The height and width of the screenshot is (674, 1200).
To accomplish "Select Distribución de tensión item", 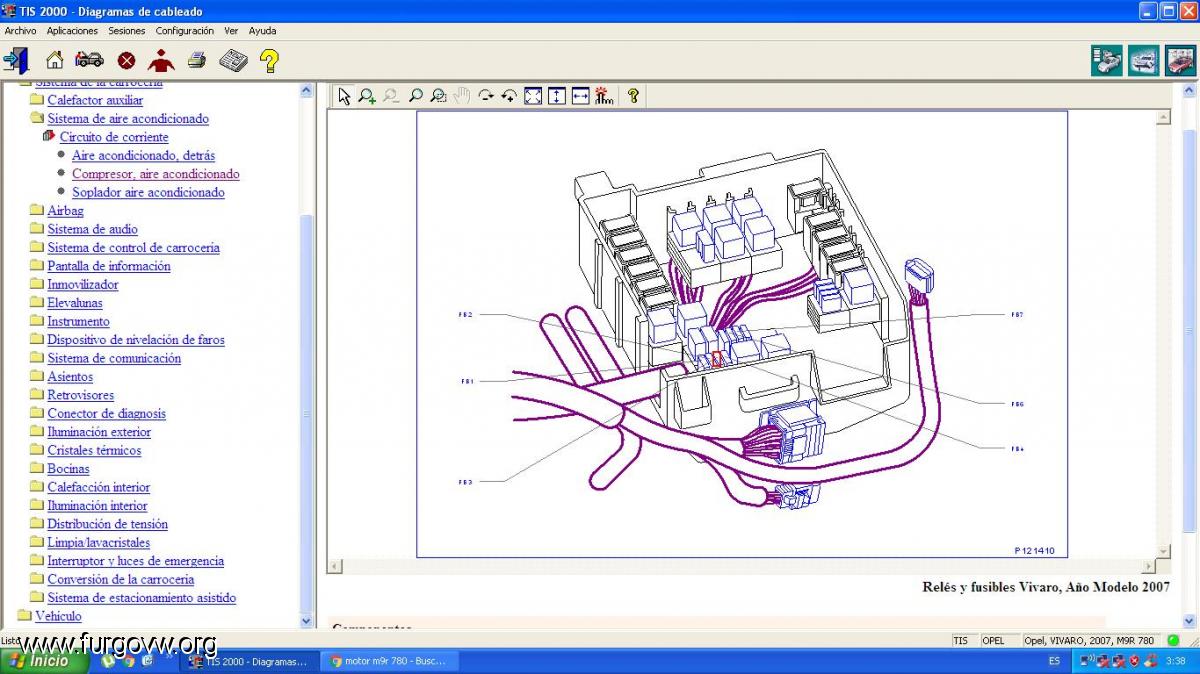I will pyautogui.click(x=107, y=524).
